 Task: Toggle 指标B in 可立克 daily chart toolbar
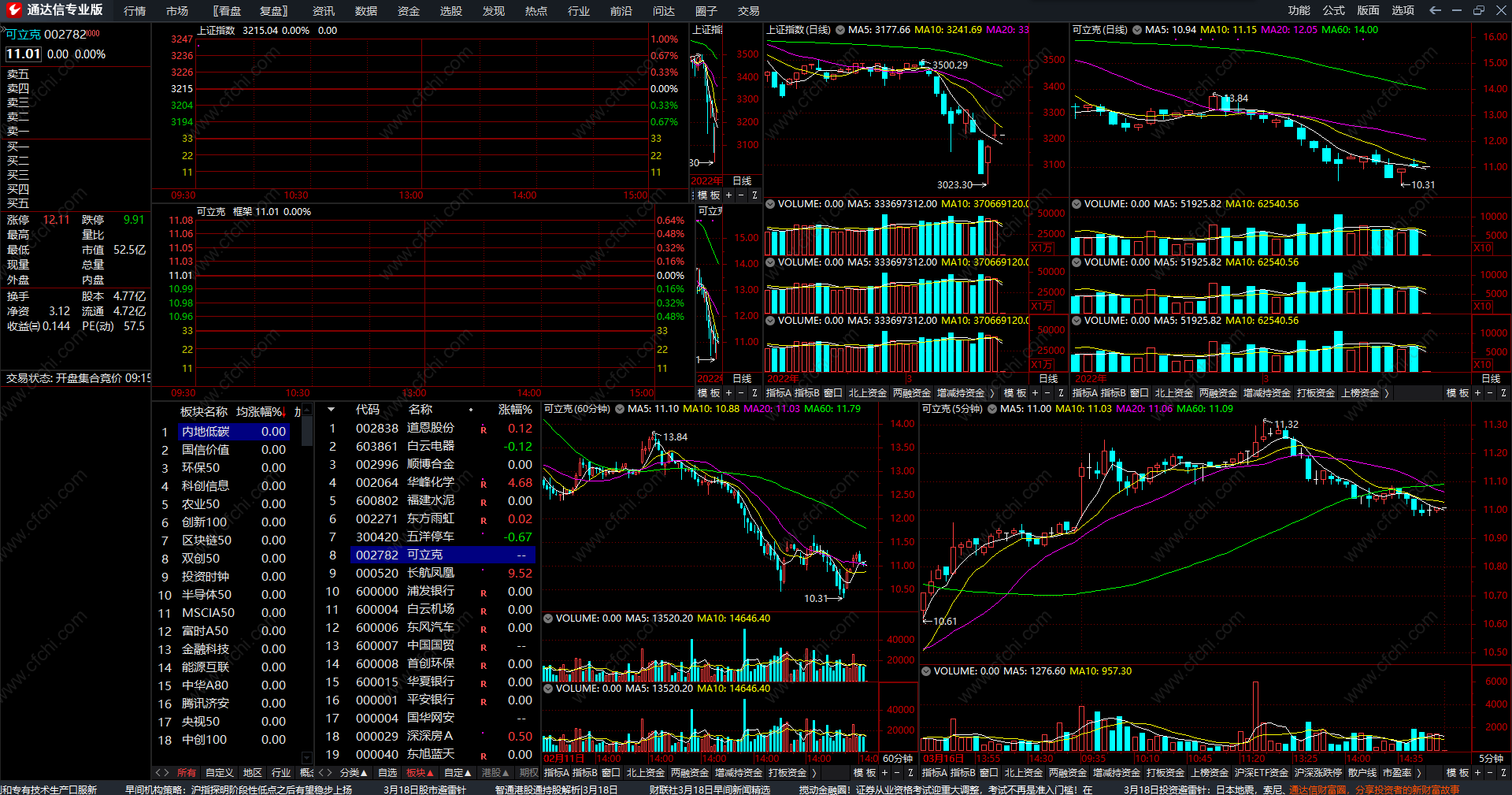[1114, 392]
